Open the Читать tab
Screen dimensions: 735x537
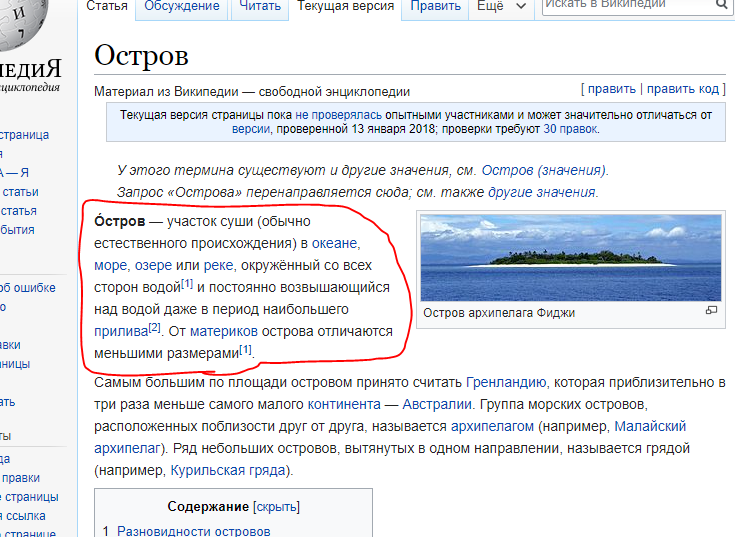pos(260,6)
